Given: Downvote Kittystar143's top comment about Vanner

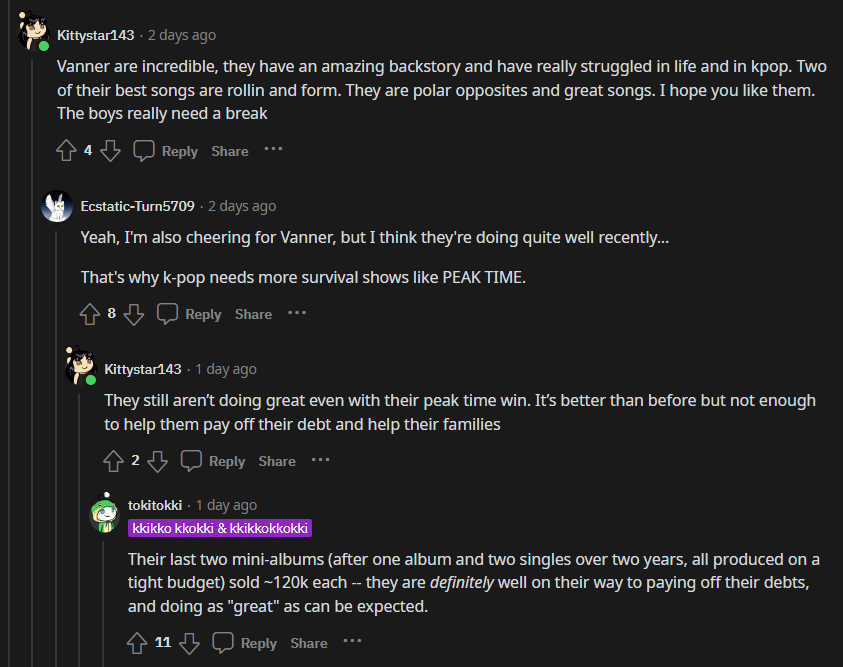Looking at the screenshot, I should (x=110, y=151).
